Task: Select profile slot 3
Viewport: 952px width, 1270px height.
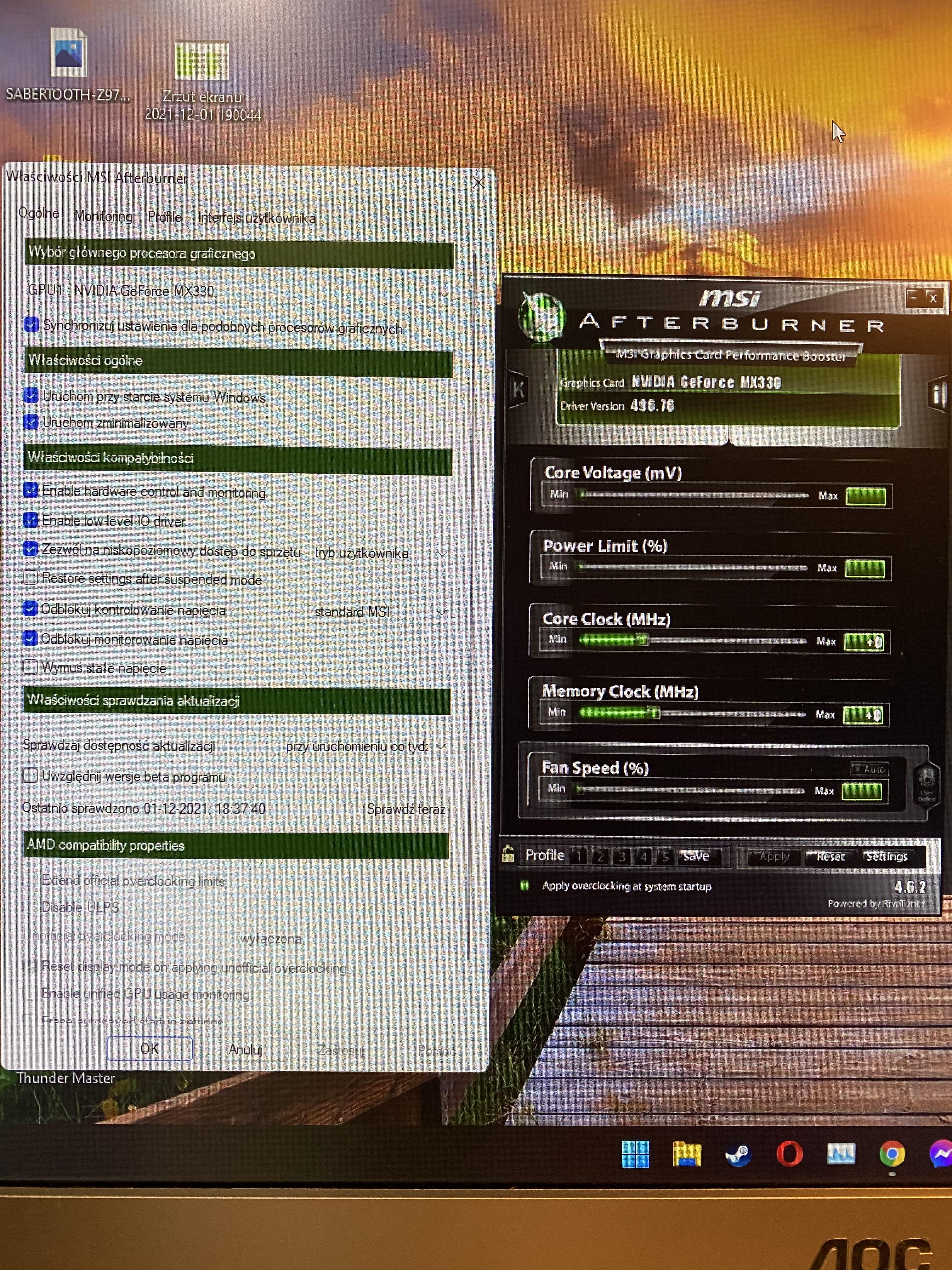Action: click(x=621, y=857)
